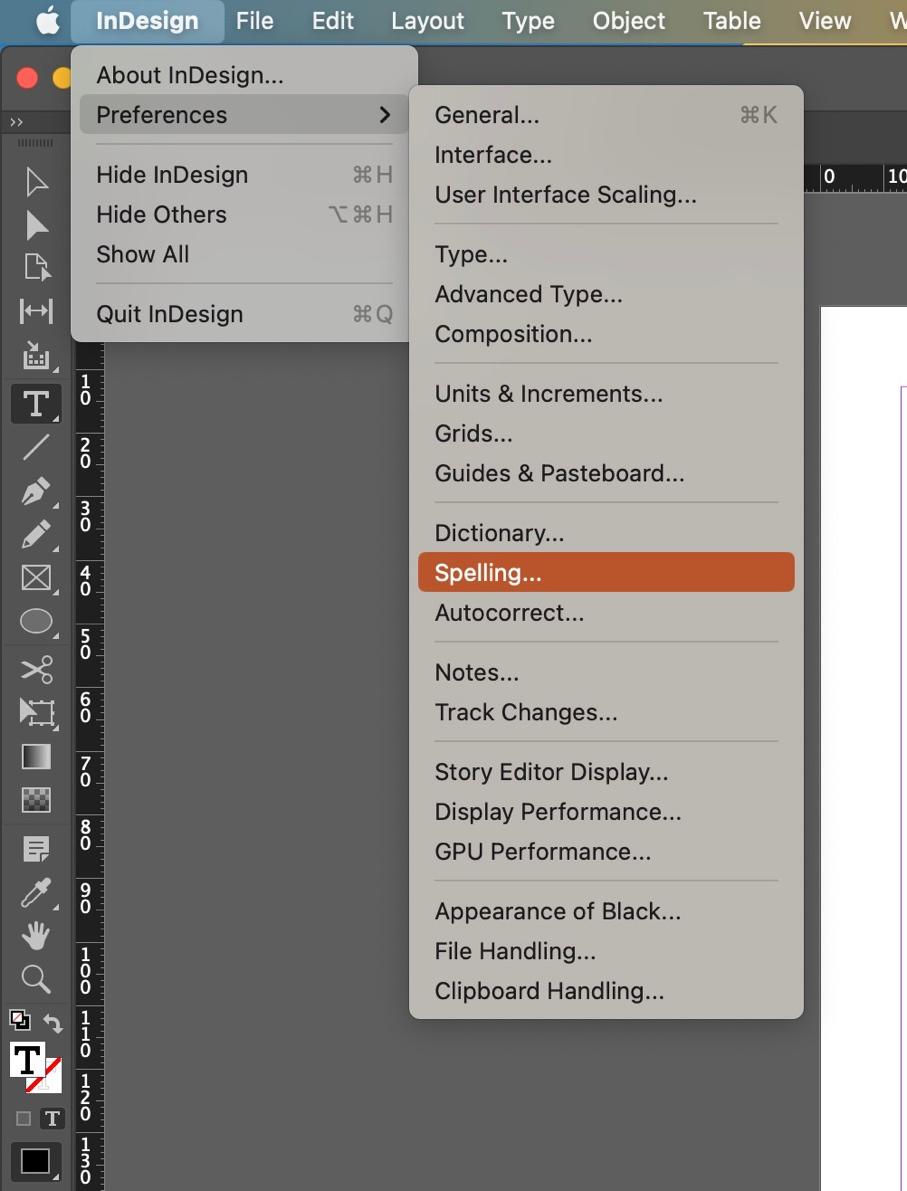
Task: Open the Apply Color black box dropdown
Action: pyautogui.click(x=36, y=1162)
